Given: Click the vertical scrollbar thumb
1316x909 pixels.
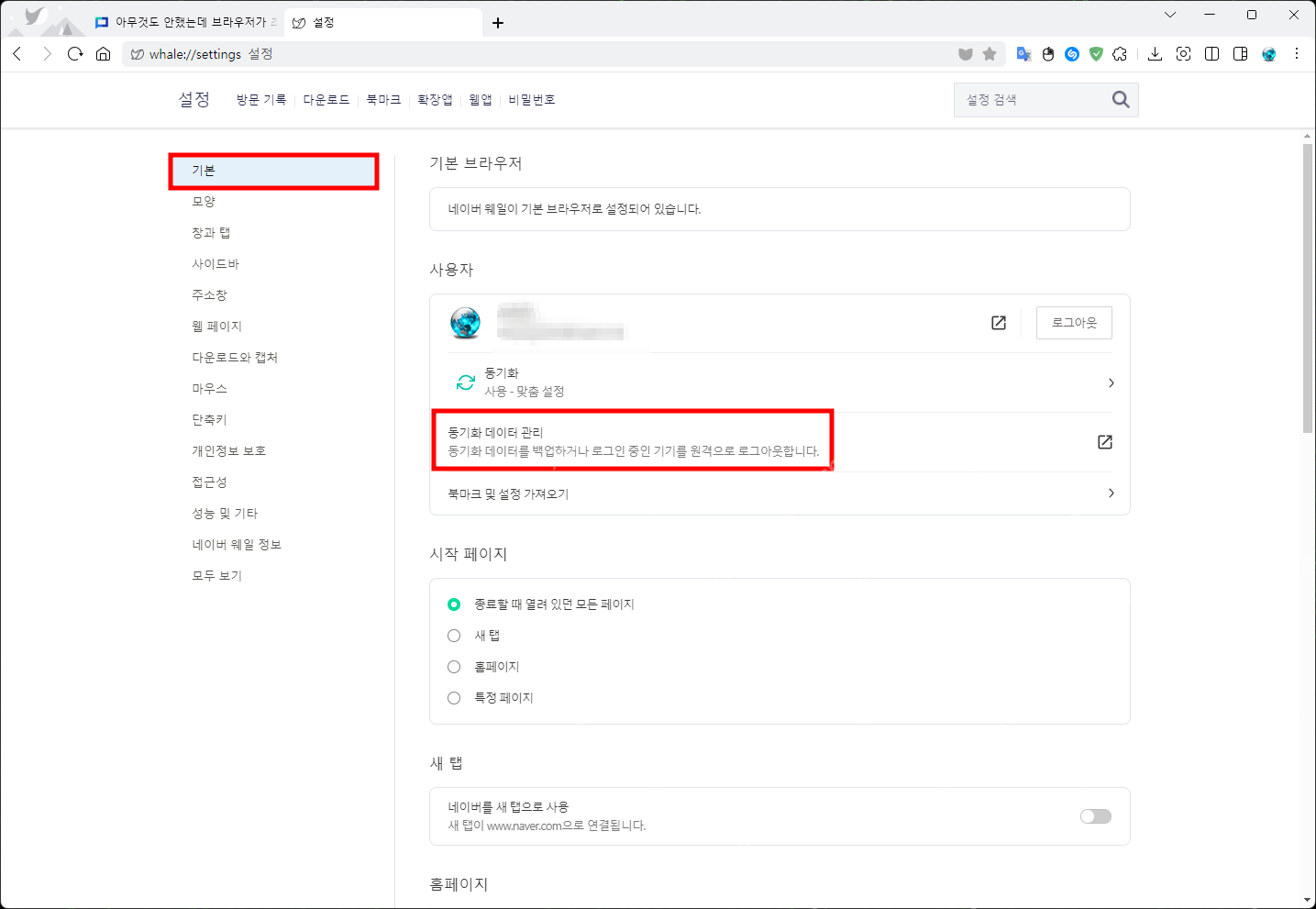Looking at the screenshot, I should pos(1308,288).
